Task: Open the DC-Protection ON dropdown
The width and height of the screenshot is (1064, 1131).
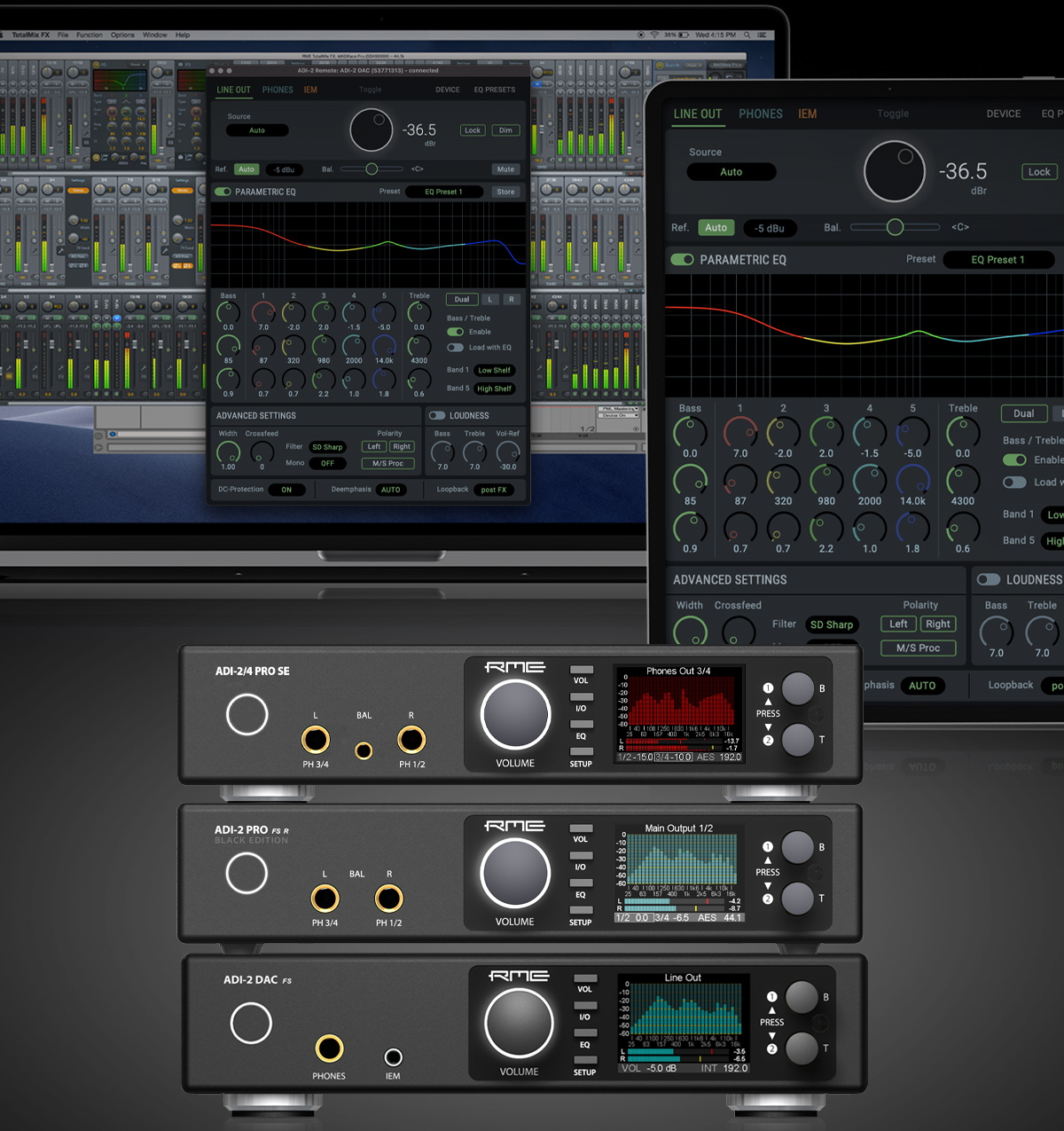Action: pyautogui.click(x=286, y=490)
